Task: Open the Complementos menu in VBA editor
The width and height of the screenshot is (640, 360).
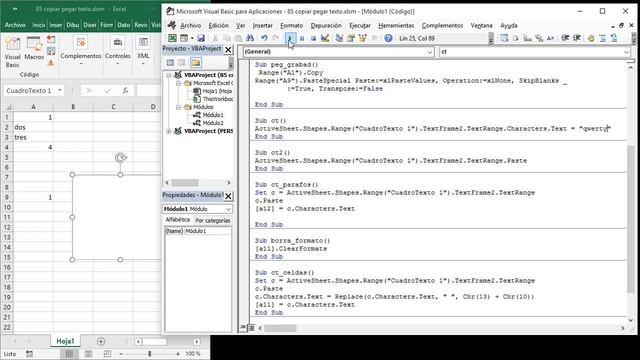Action: pyautogui.click(x=442, y=25)
